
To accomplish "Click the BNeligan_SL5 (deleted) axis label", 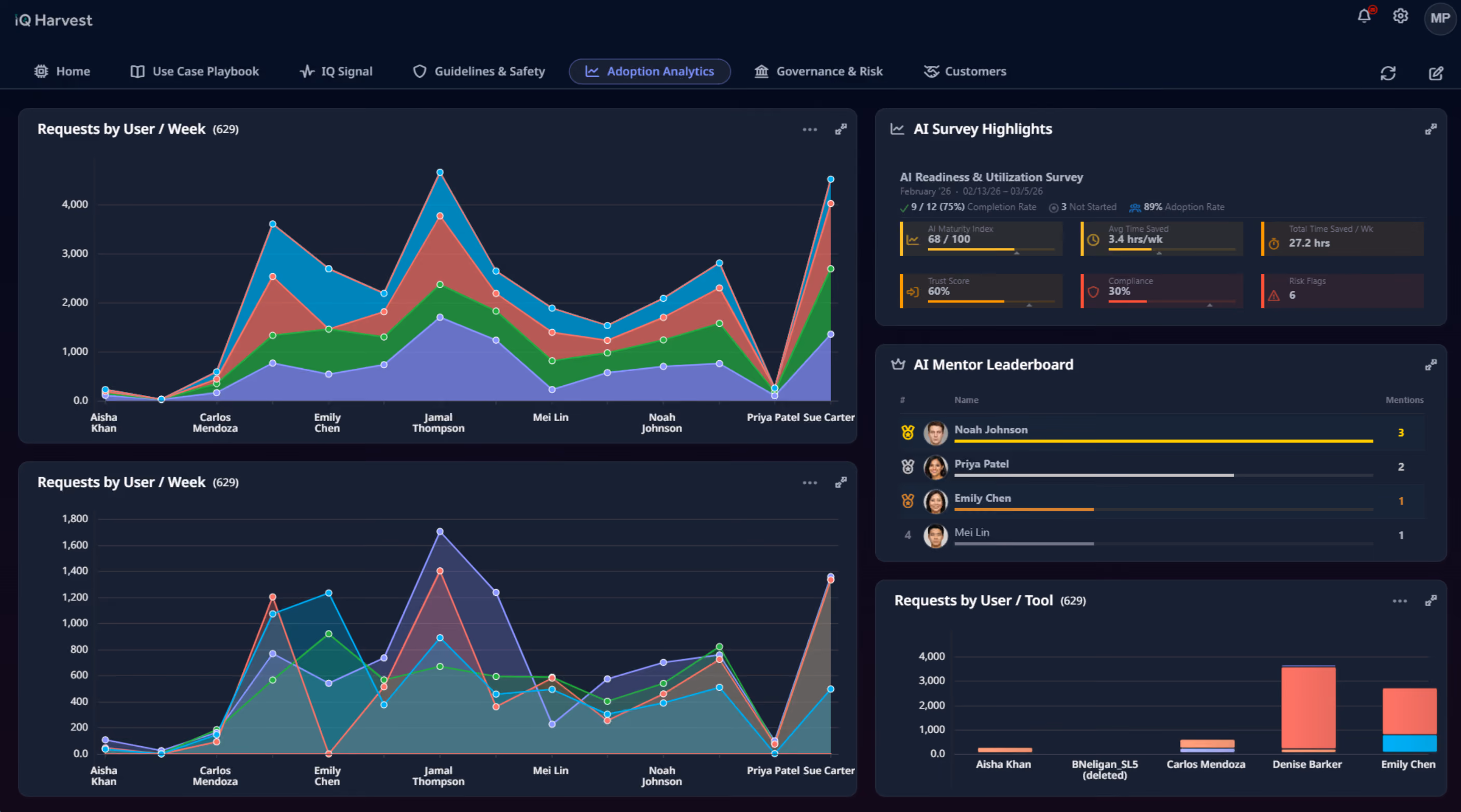I will 1105,769.
